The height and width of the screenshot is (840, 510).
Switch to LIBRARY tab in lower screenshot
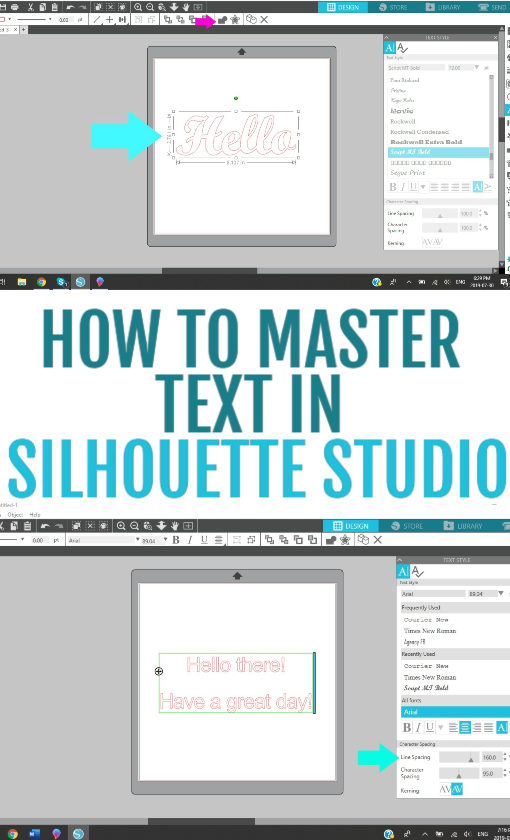point(463,526)
